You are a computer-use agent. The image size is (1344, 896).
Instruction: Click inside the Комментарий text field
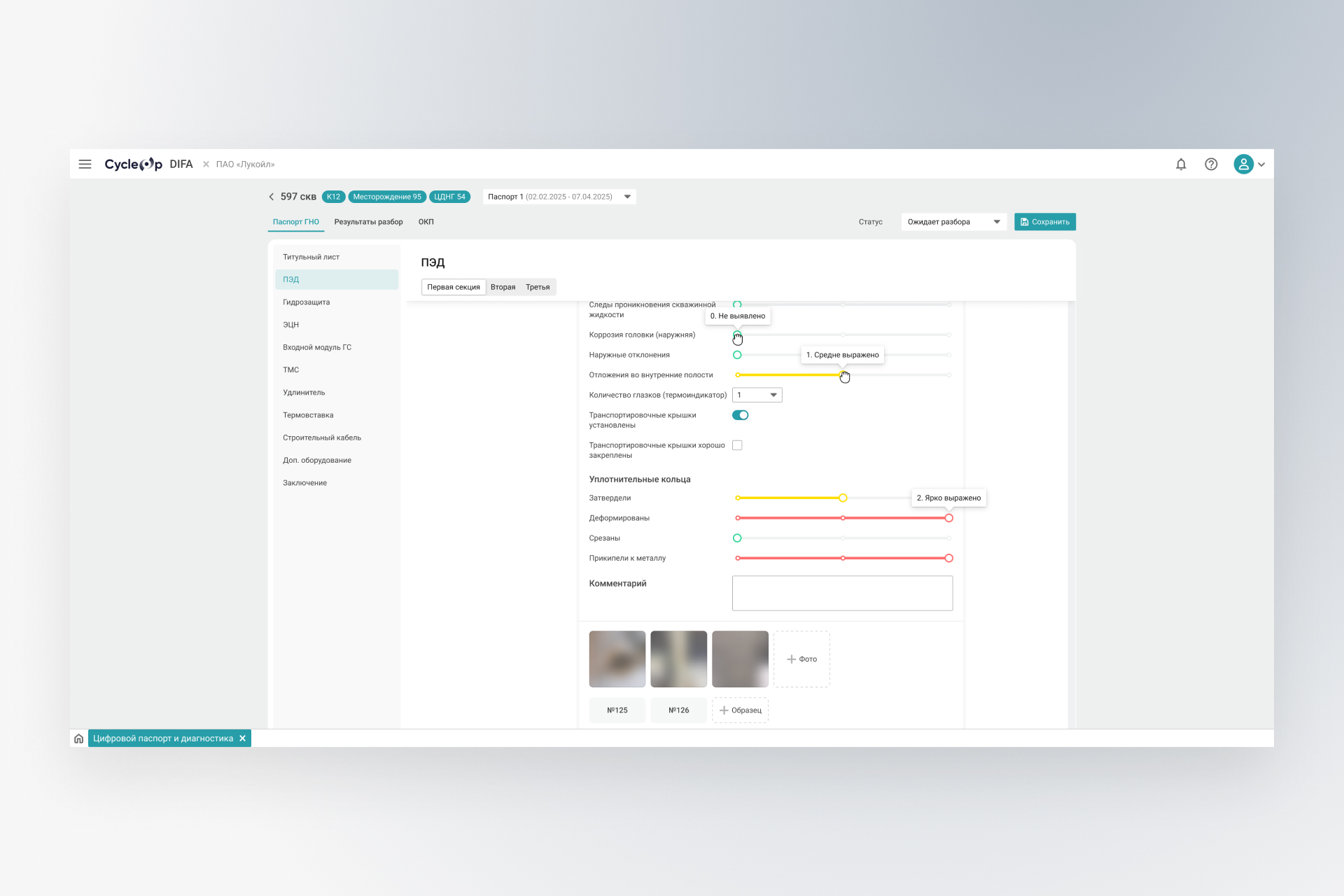[842, 593]
